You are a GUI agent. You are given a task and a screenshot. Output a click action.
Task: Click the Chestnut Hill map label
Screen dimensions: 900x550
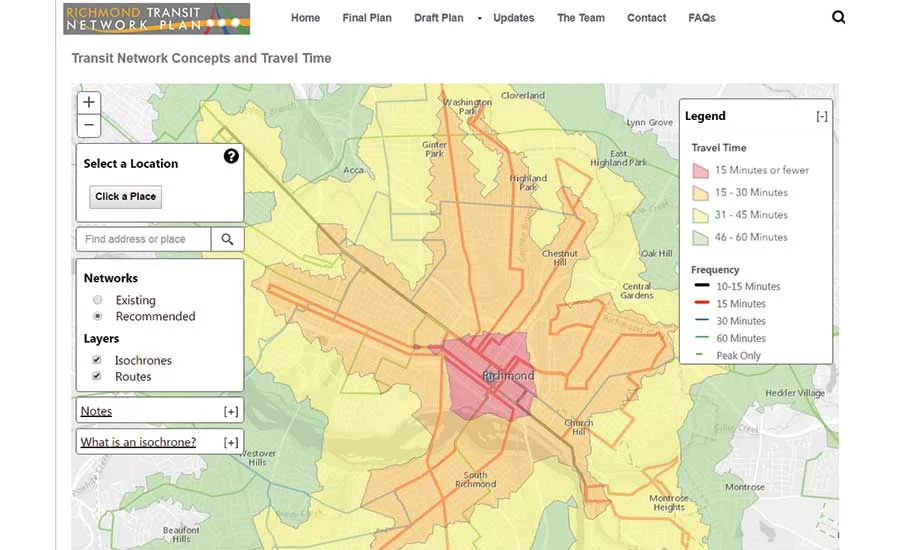point(560,258)
